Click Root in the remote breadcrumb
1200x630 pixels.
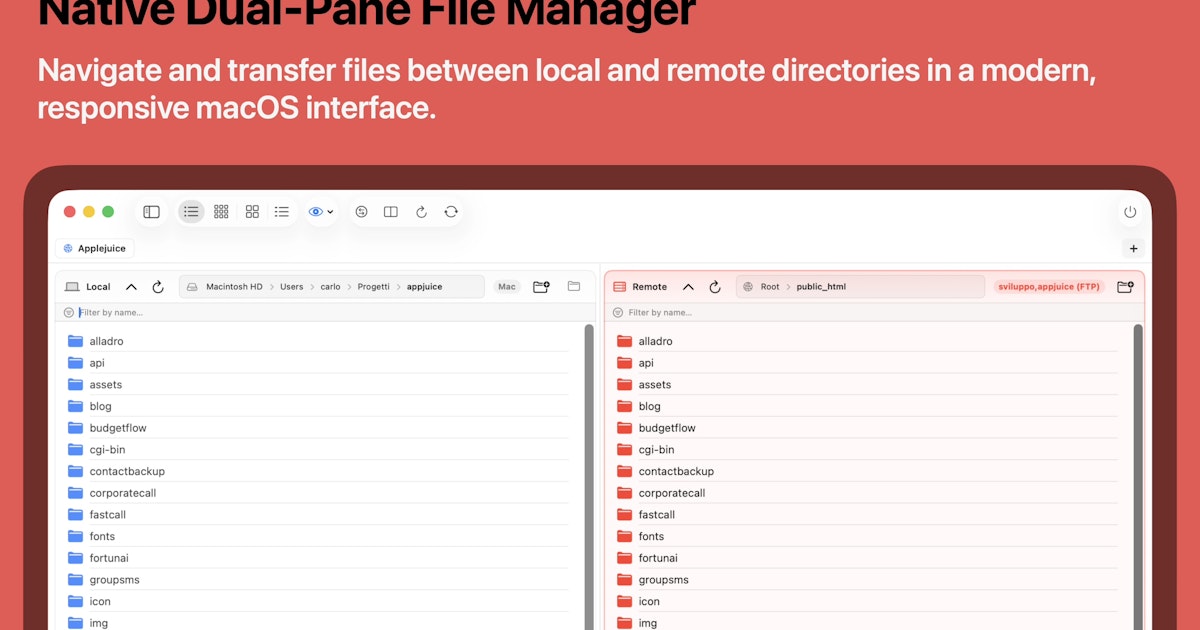point(769,287)
